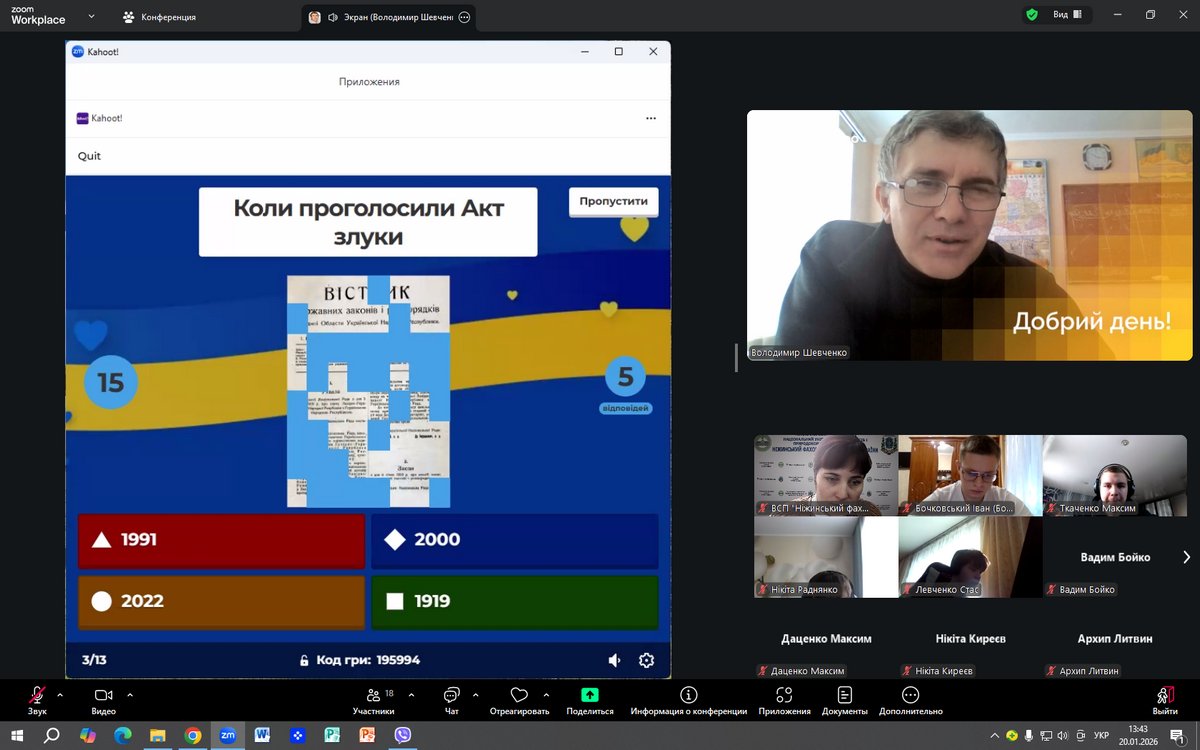1200x750 pixels.
Task: Click the Дополнительно more options icon
Action: tap(910, 696)
